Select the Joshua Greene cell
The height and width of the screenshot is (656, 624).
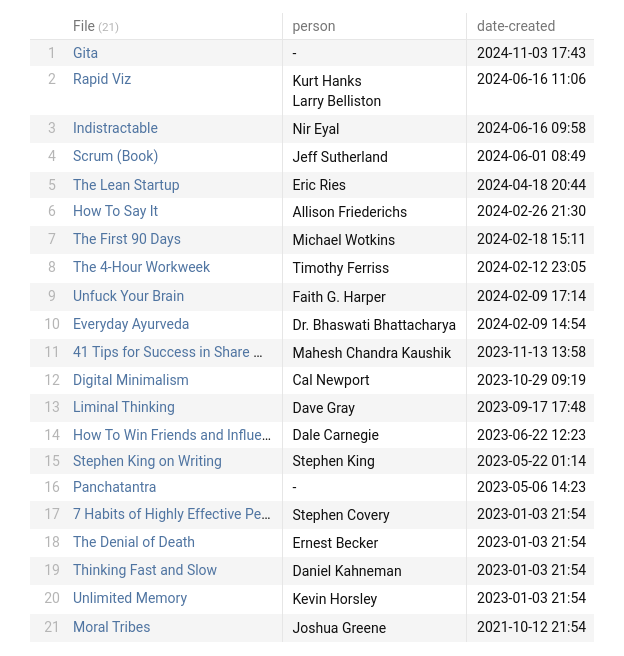(x=339, y=628)
